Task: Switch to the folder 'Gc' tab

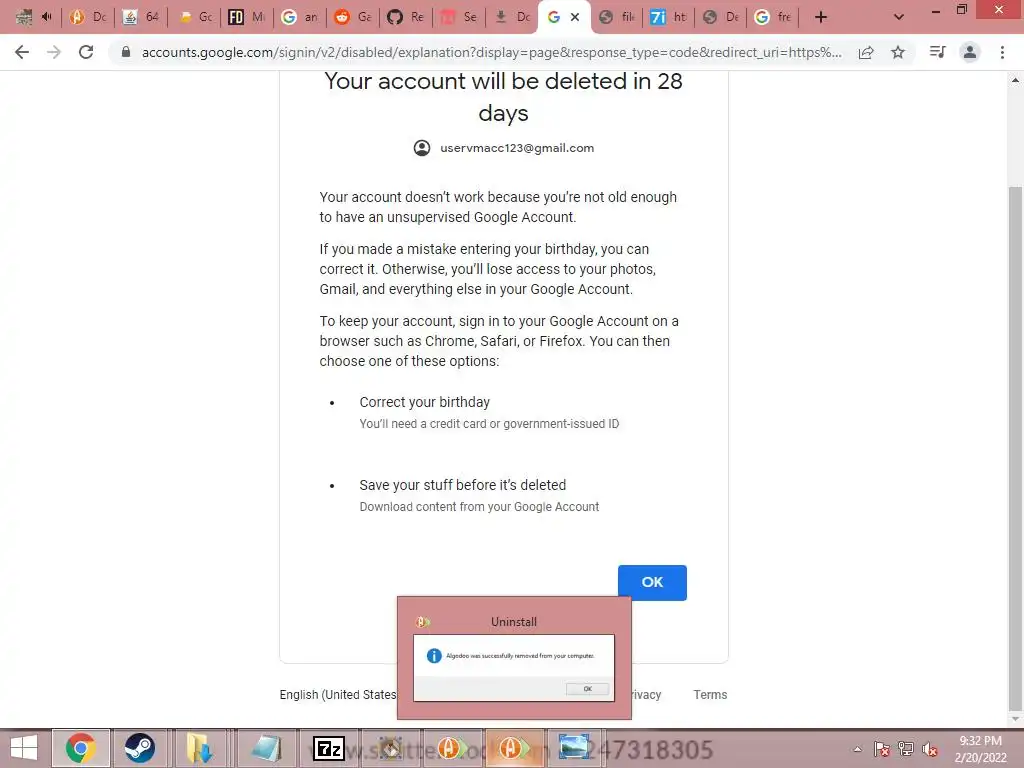Action: click(x=194, y=17)
